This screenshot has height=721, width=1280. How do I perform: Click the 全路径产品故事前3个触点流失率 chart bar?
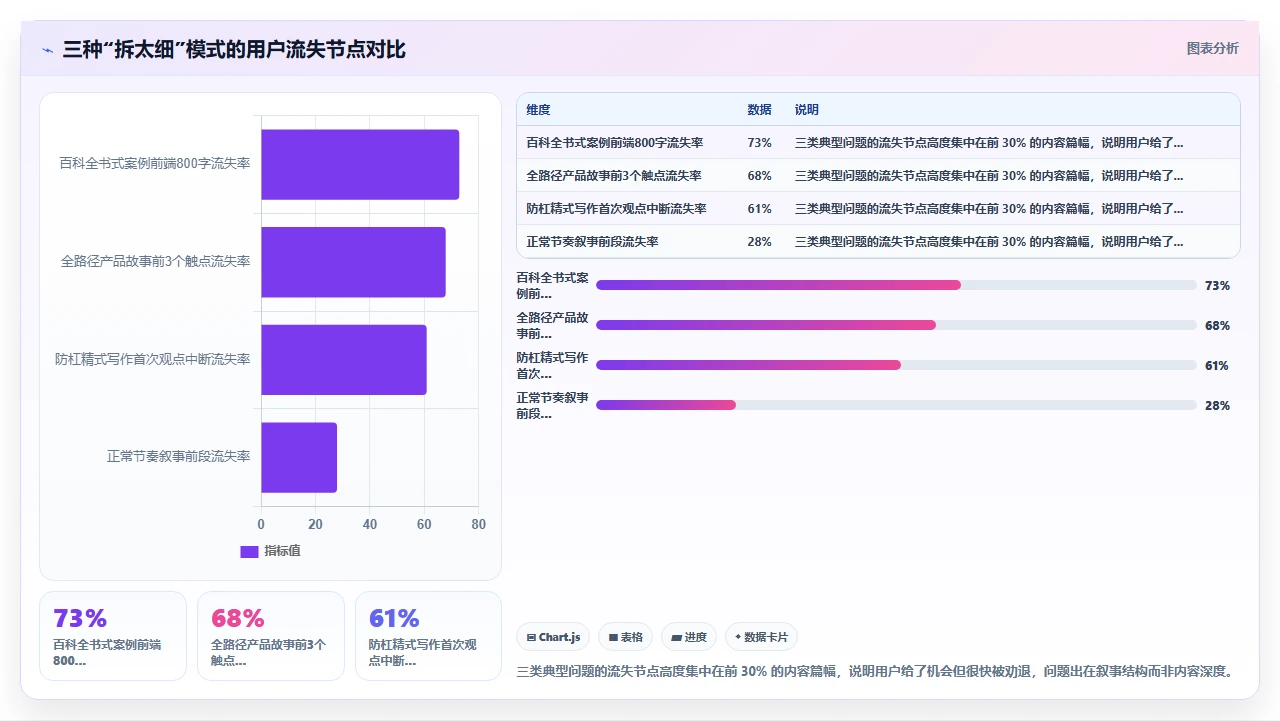pyautogui.click(x=353, y=262)
